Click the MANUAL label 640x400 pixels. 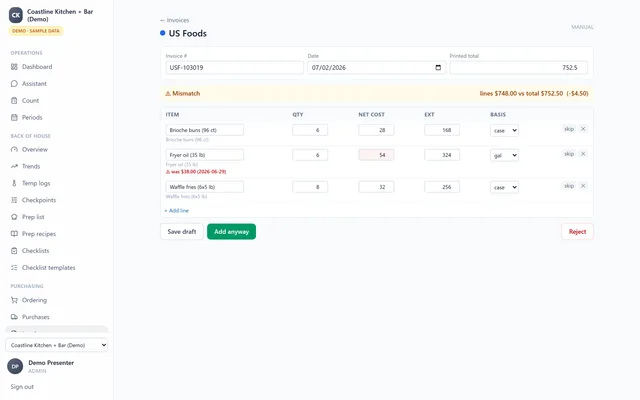pyautogui.click(x=582, y=27)
